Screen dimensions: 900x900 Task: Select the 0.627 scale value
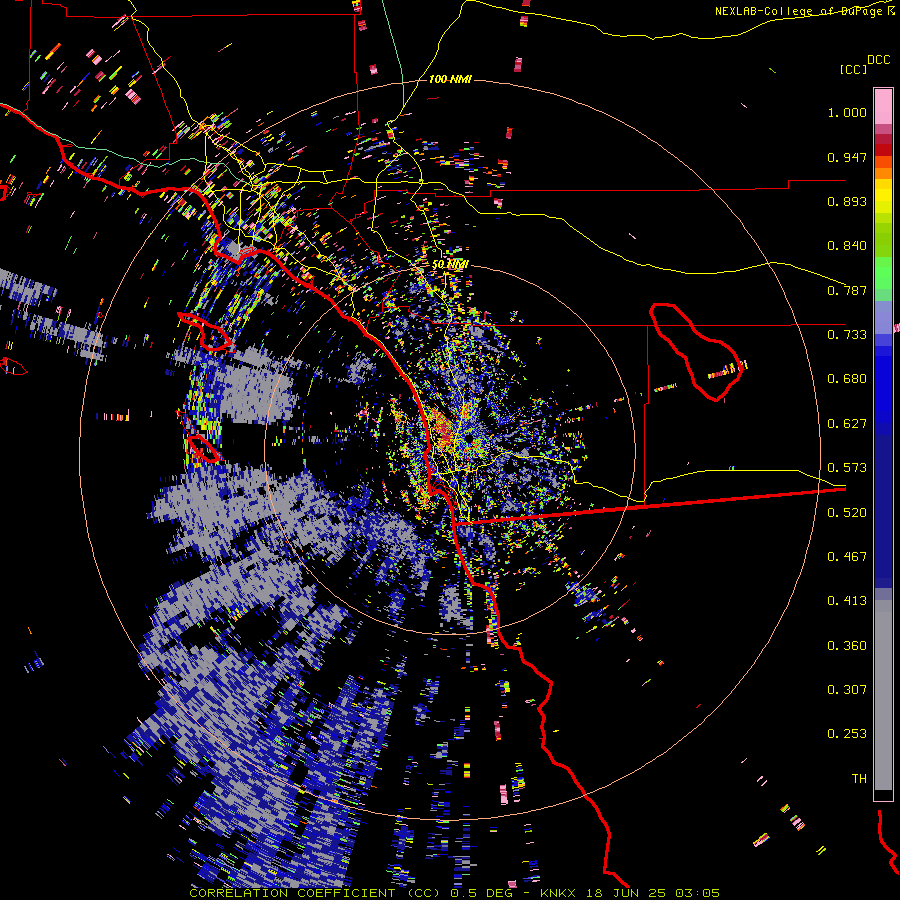click(x=847, y=424)
